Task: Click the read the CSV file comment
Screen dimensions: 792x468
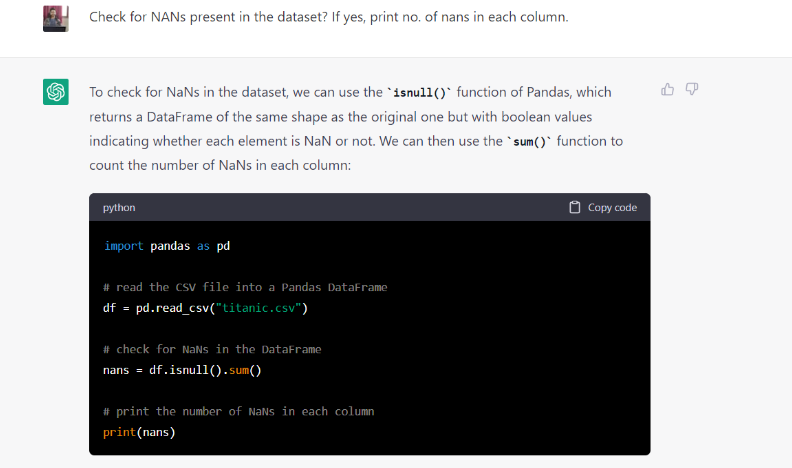Action: [245, 287]
